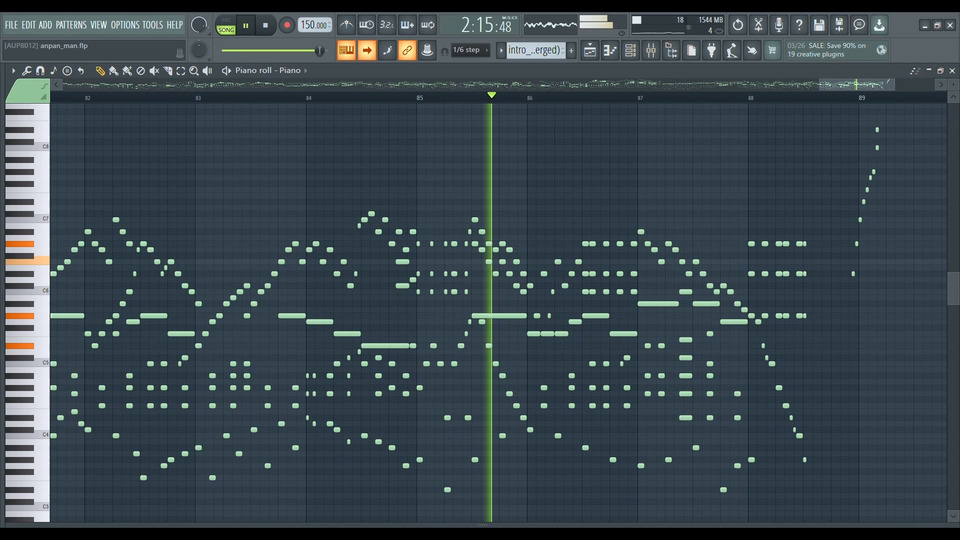
Task: Click the tempo tapper icon
Action: pyautogui.click(x=732, y=51)
